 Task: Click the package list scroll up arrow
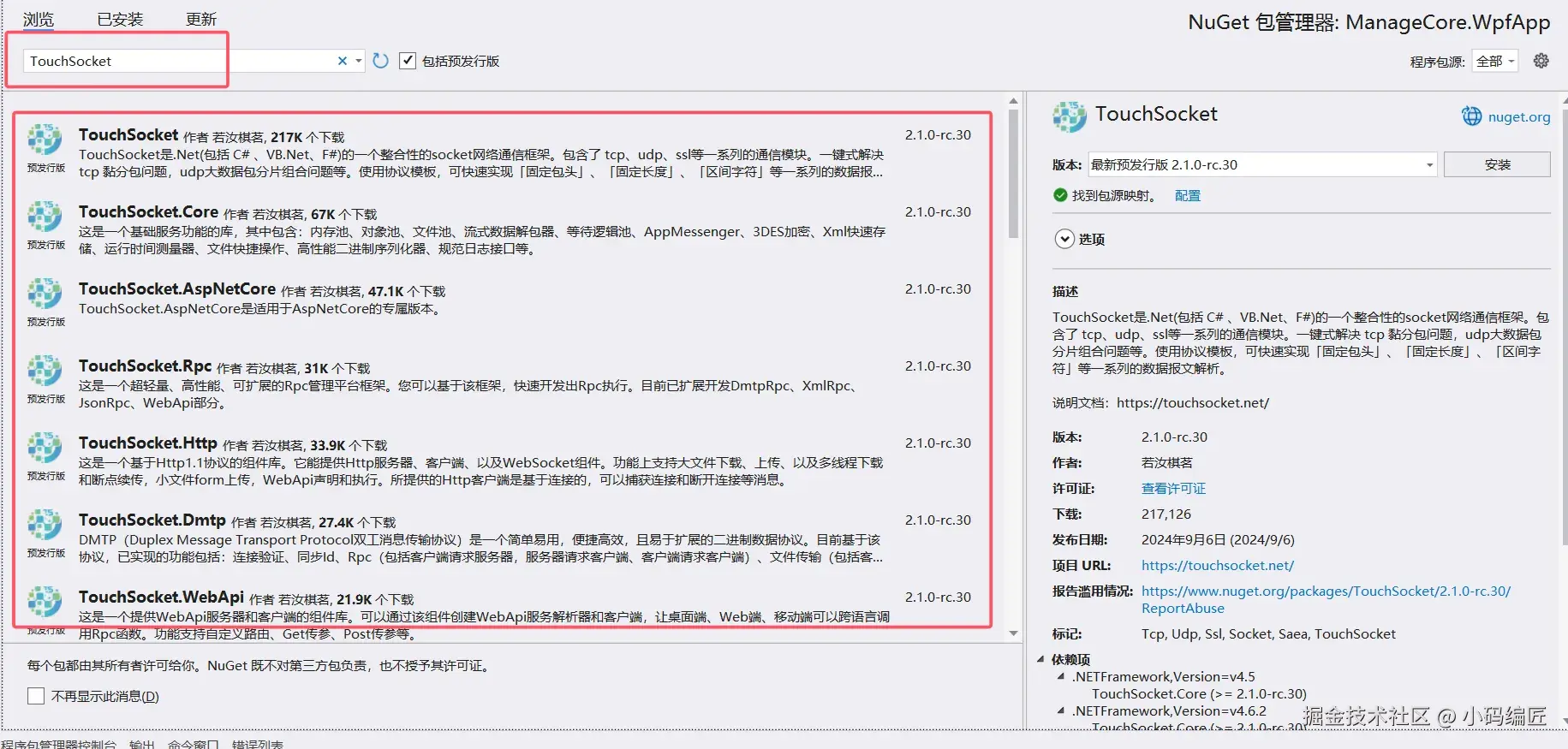[1013, 101]
